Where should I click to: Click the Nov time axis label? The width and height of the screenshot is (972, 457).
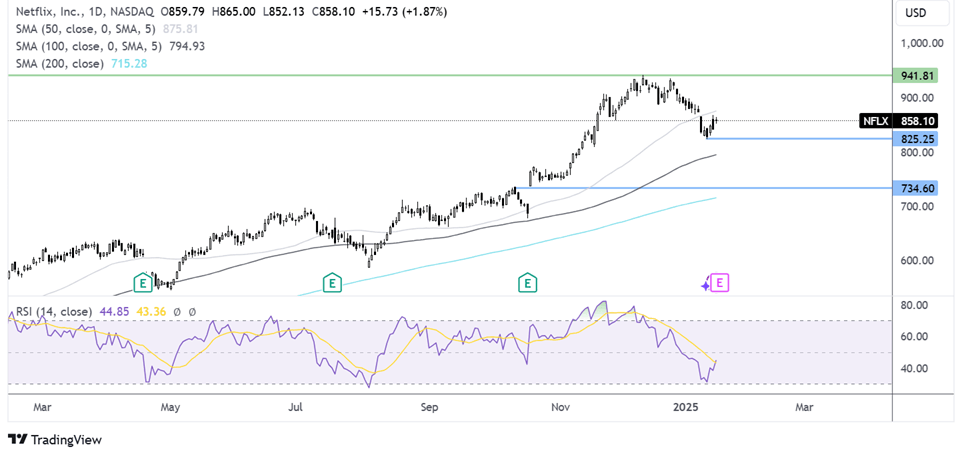pyautogui.click(x=560, y=407)
